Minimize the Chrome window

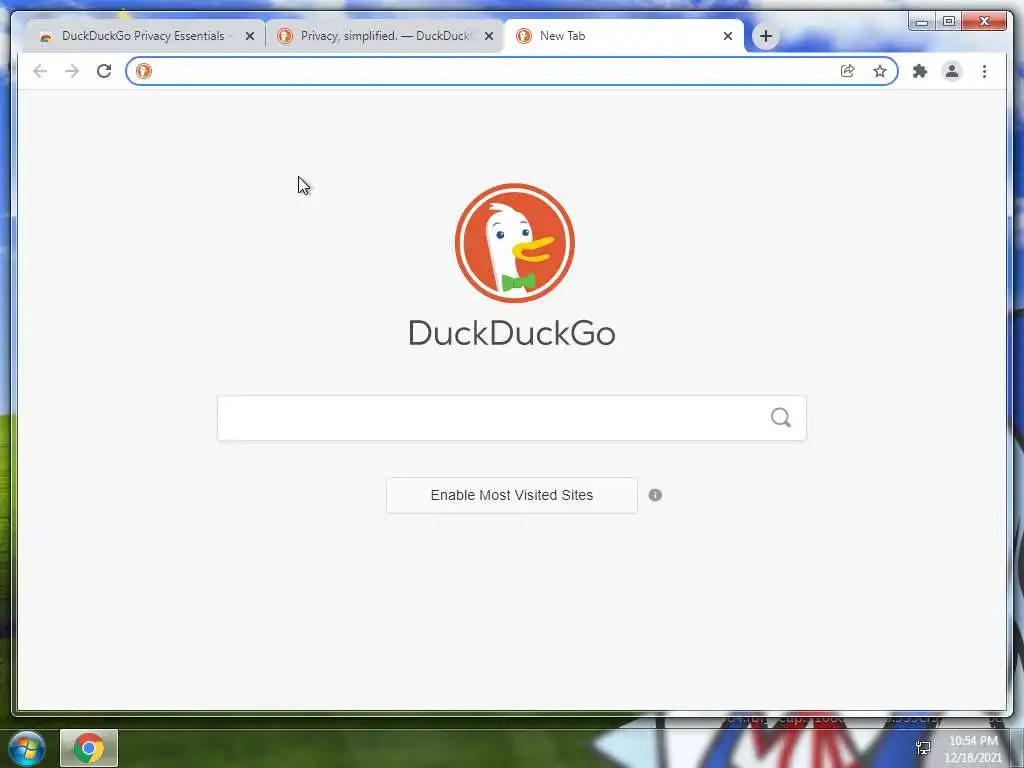(921, 22)
